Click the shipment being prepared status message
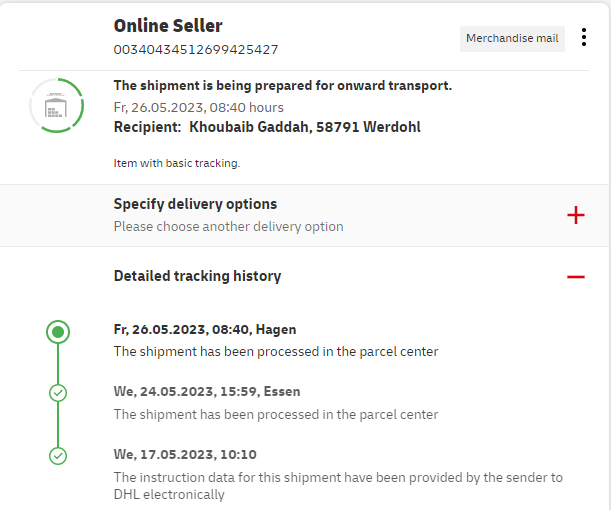611x510 pixels. (283, 86)
